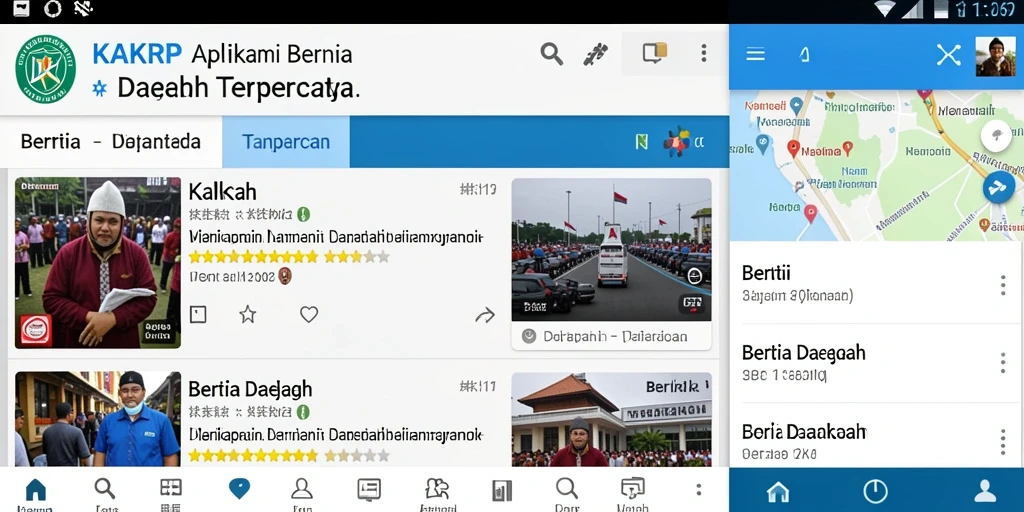Tap the star rating of Kalkah article

click(289, 257)
